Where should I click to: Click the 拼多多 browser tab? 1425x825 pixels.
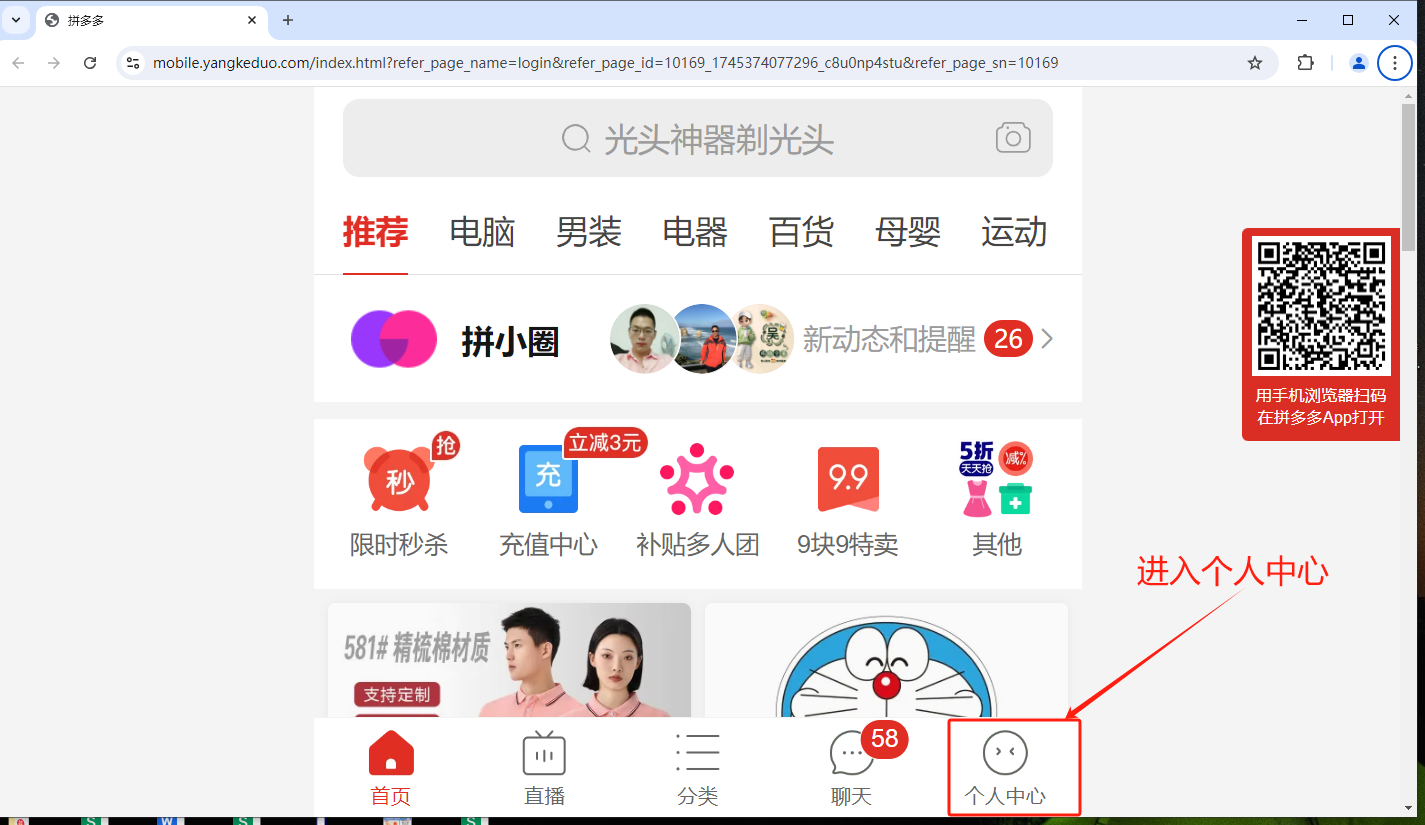click(150, 20)
